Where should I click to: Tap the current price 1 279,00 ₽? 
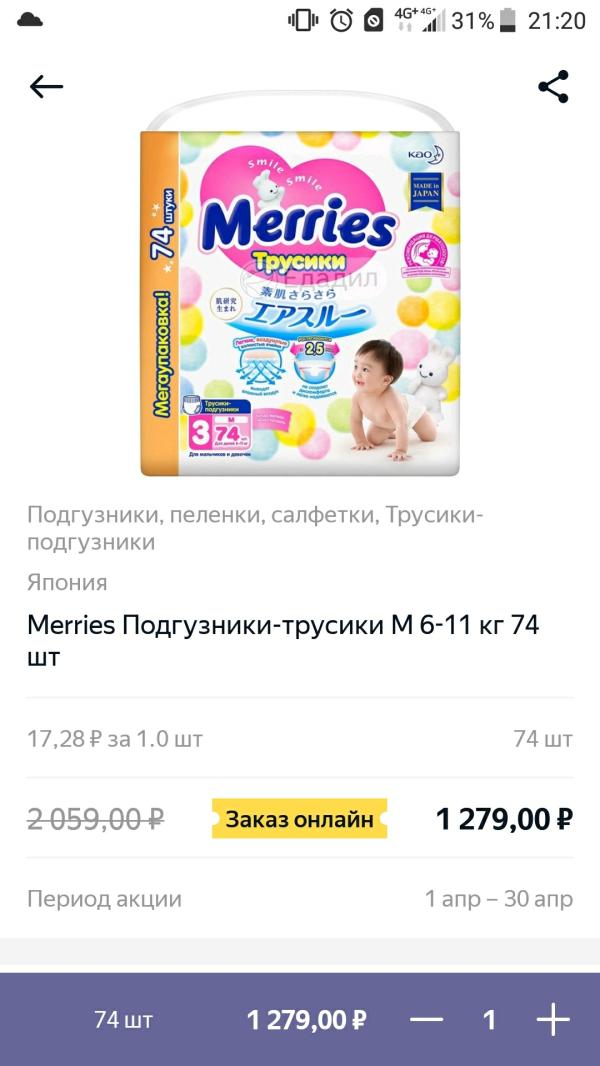[x=505, y=819]
